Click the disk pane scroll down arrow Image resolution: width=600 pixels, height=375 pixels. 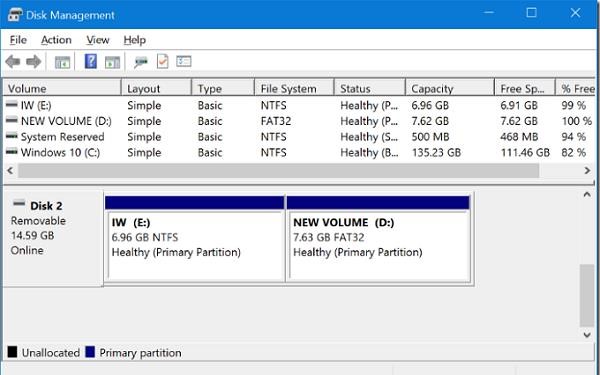click(587, 335)
